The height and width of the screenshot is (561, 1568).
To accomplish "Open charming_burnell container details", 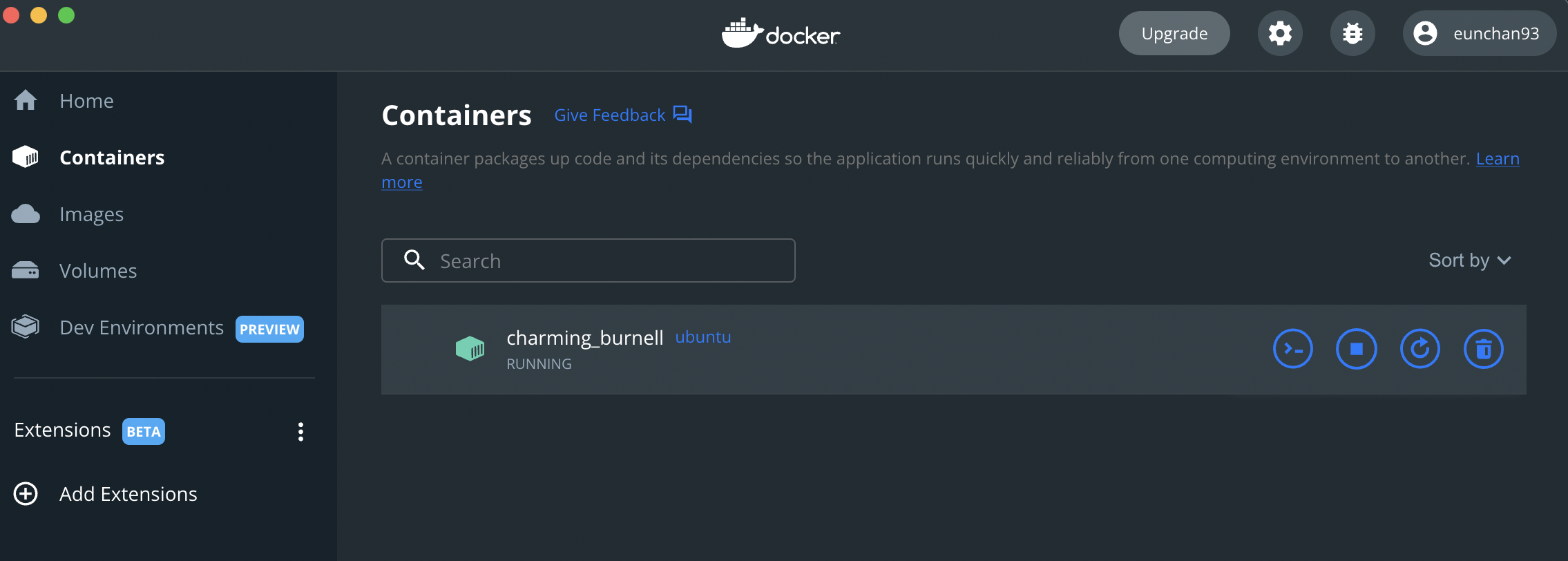I will [x=585, y=338].
